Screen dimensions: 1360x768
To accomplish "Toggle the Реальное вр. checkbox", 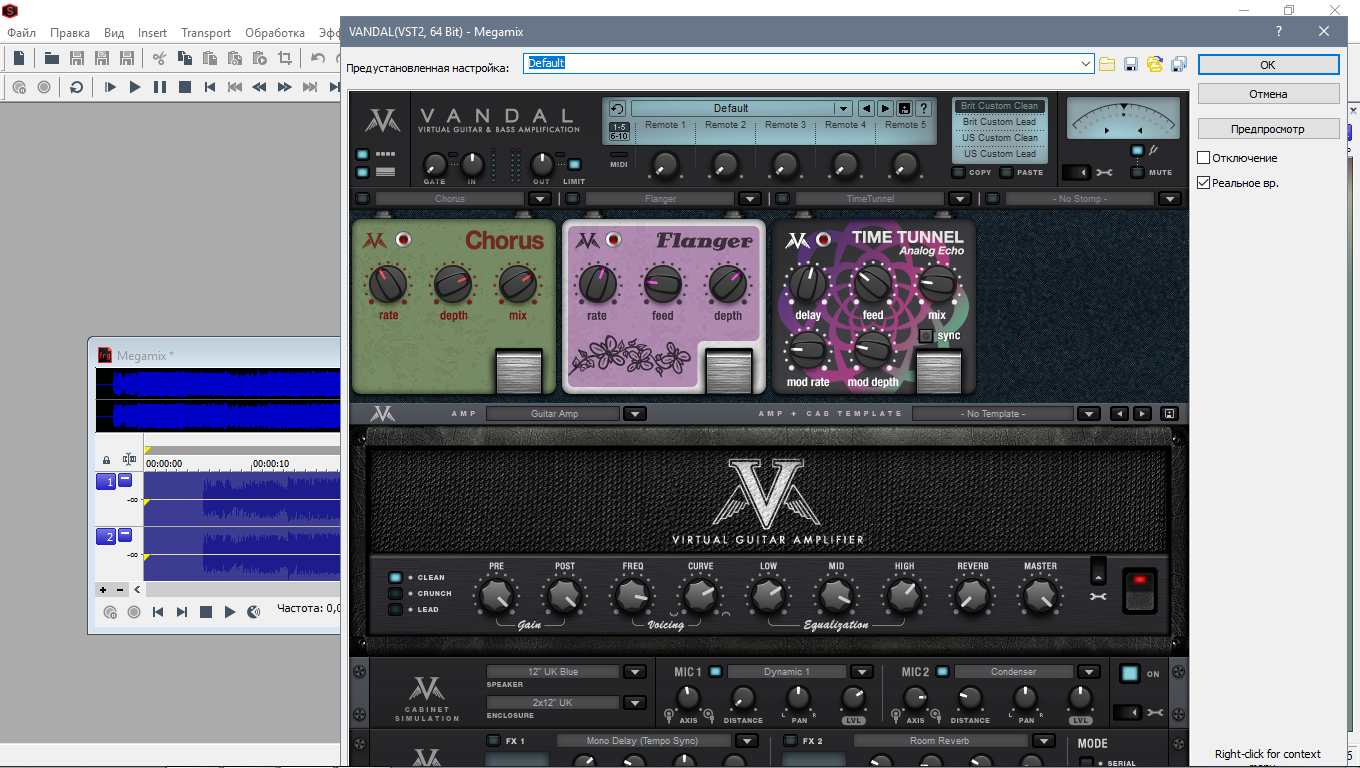I will point(1204,183).
